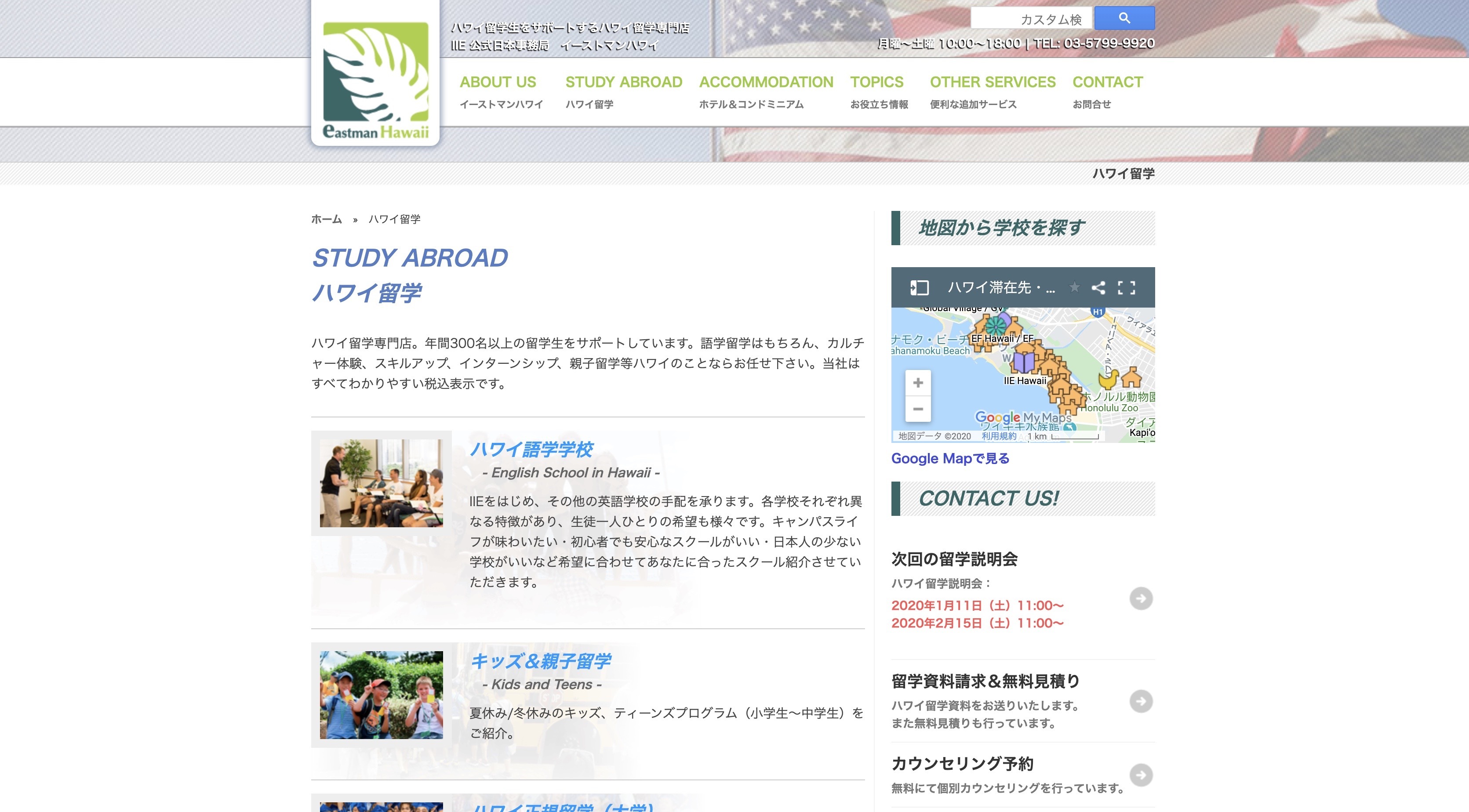This screenshot has width=1469, height=812.
Task: Open the ハワイ語学学校 heading link
Action: 531,449
